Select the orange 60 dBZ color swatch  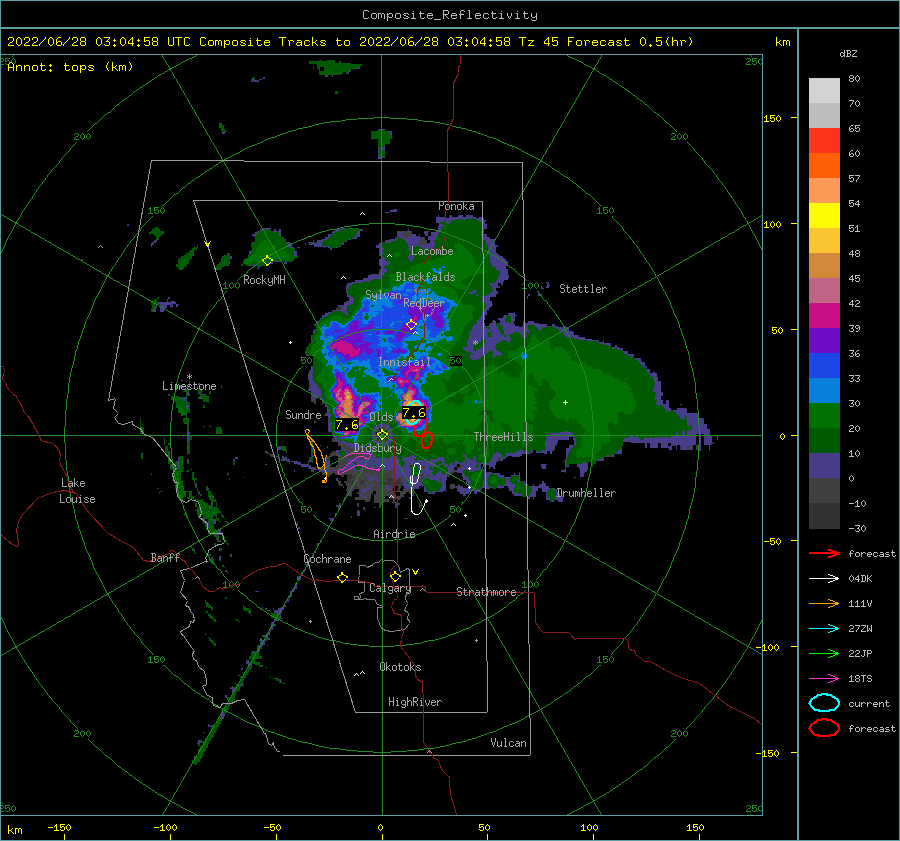tap(824, 165)
